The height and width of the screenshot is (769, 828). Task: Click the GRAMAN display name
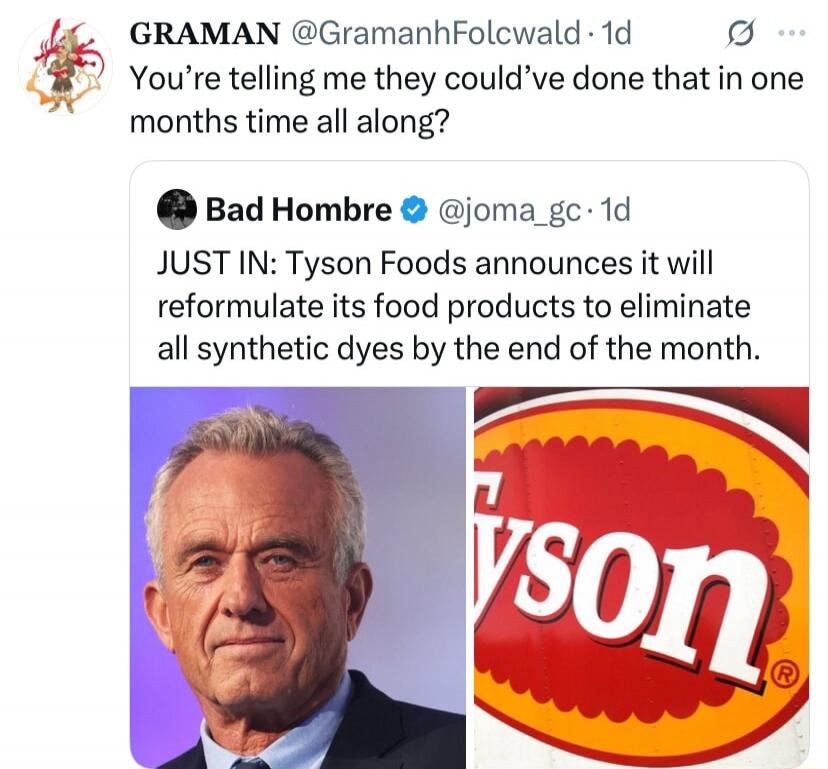click(x=204, y=34)
